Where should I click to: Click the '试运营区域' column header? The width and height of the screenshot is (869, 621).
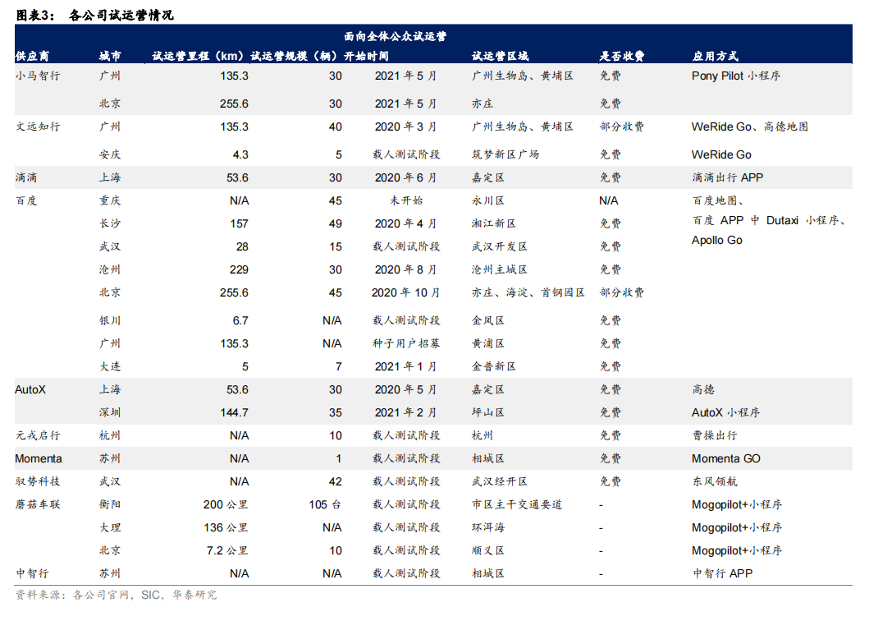click(500, 56)
